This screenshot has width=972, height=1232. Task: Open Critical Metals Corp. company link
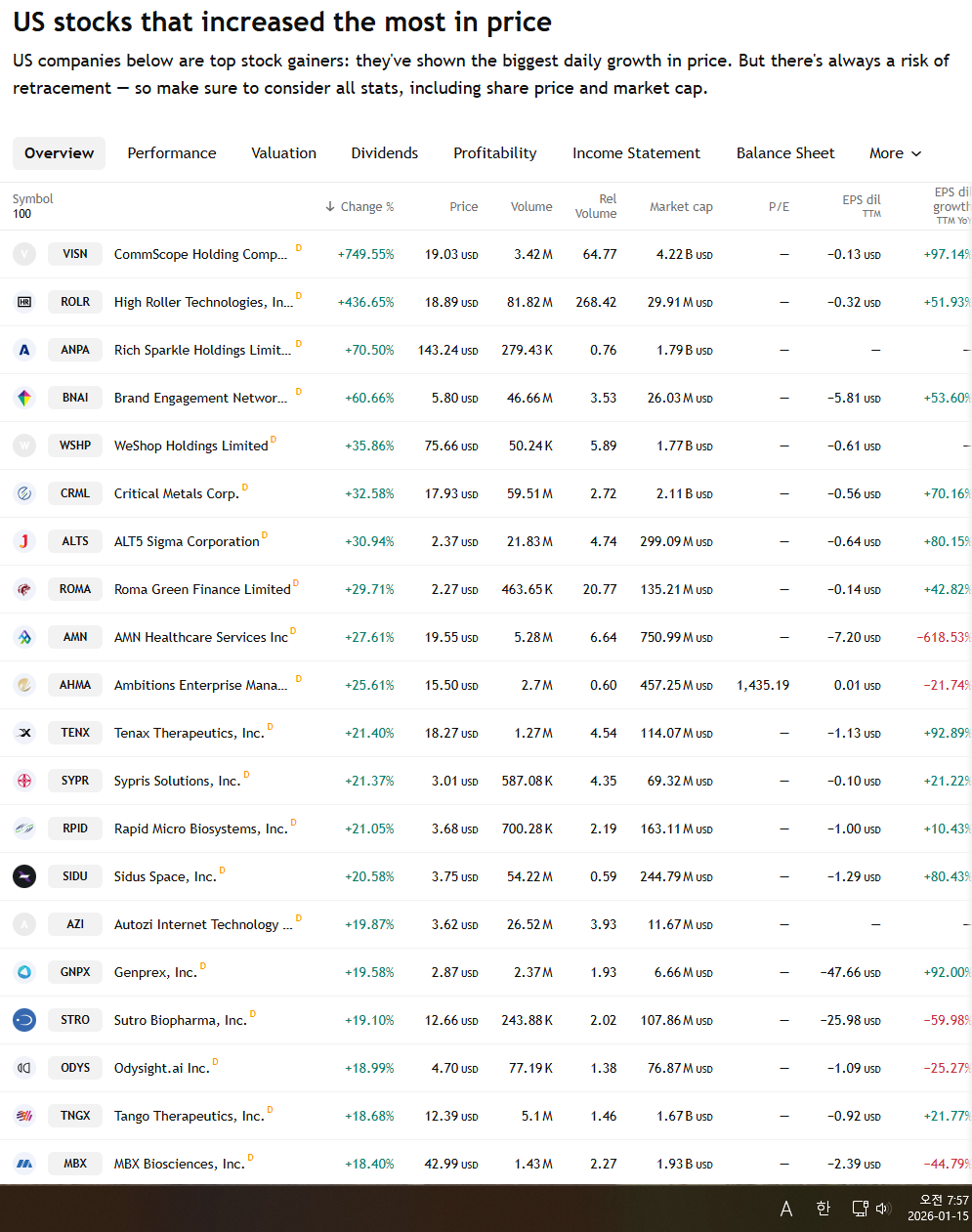pos(177,493)
